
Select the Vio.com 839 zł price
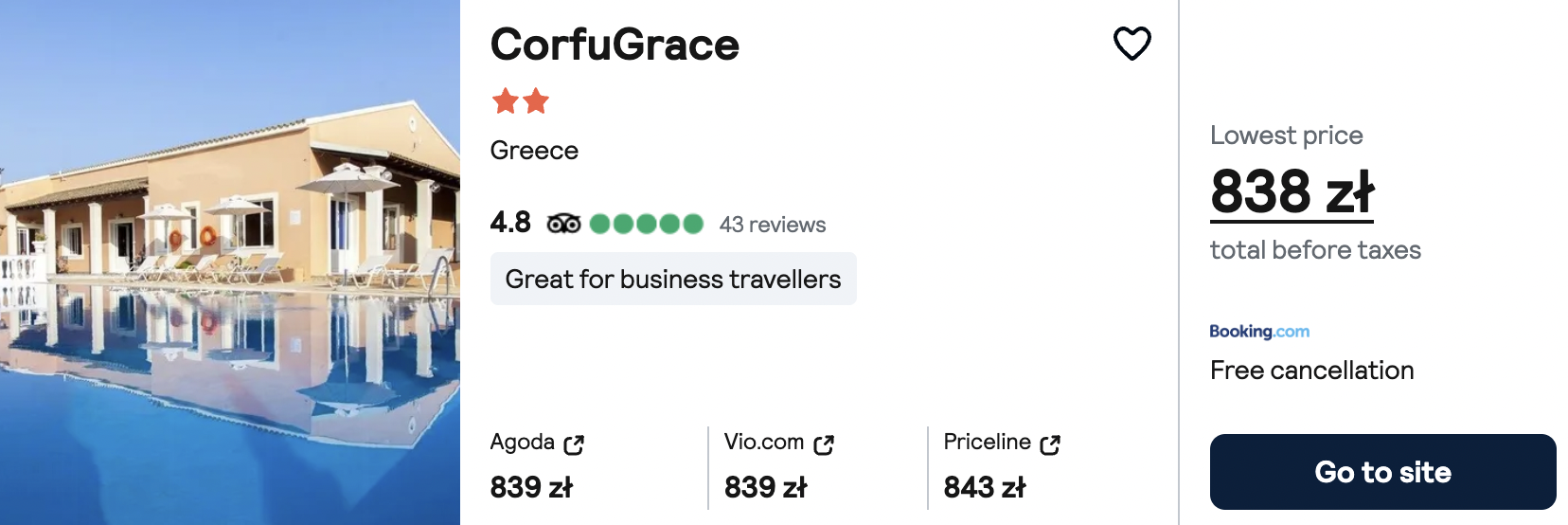[765, 487]
